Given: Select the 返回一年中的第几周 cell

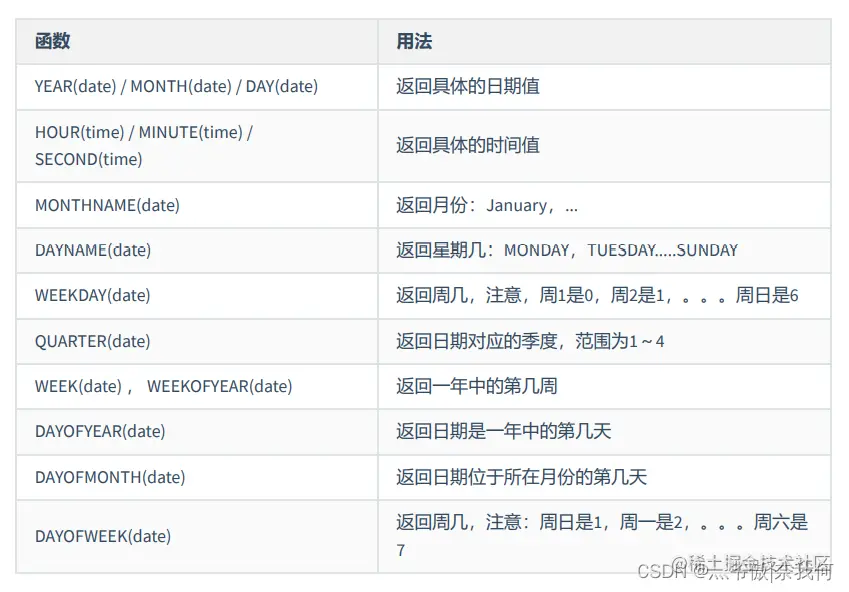Looking at the screenshot, I should pyautogui.click(x=604, y=386).
